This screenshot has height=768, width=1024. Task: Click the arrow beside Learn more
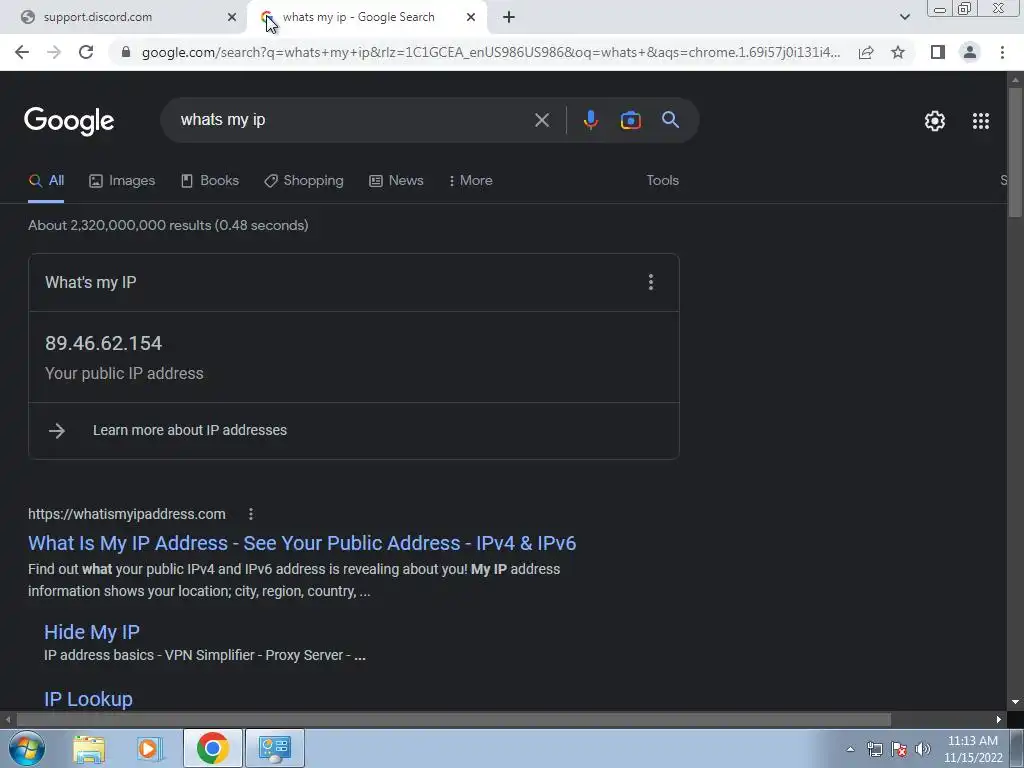pos(57,430)
